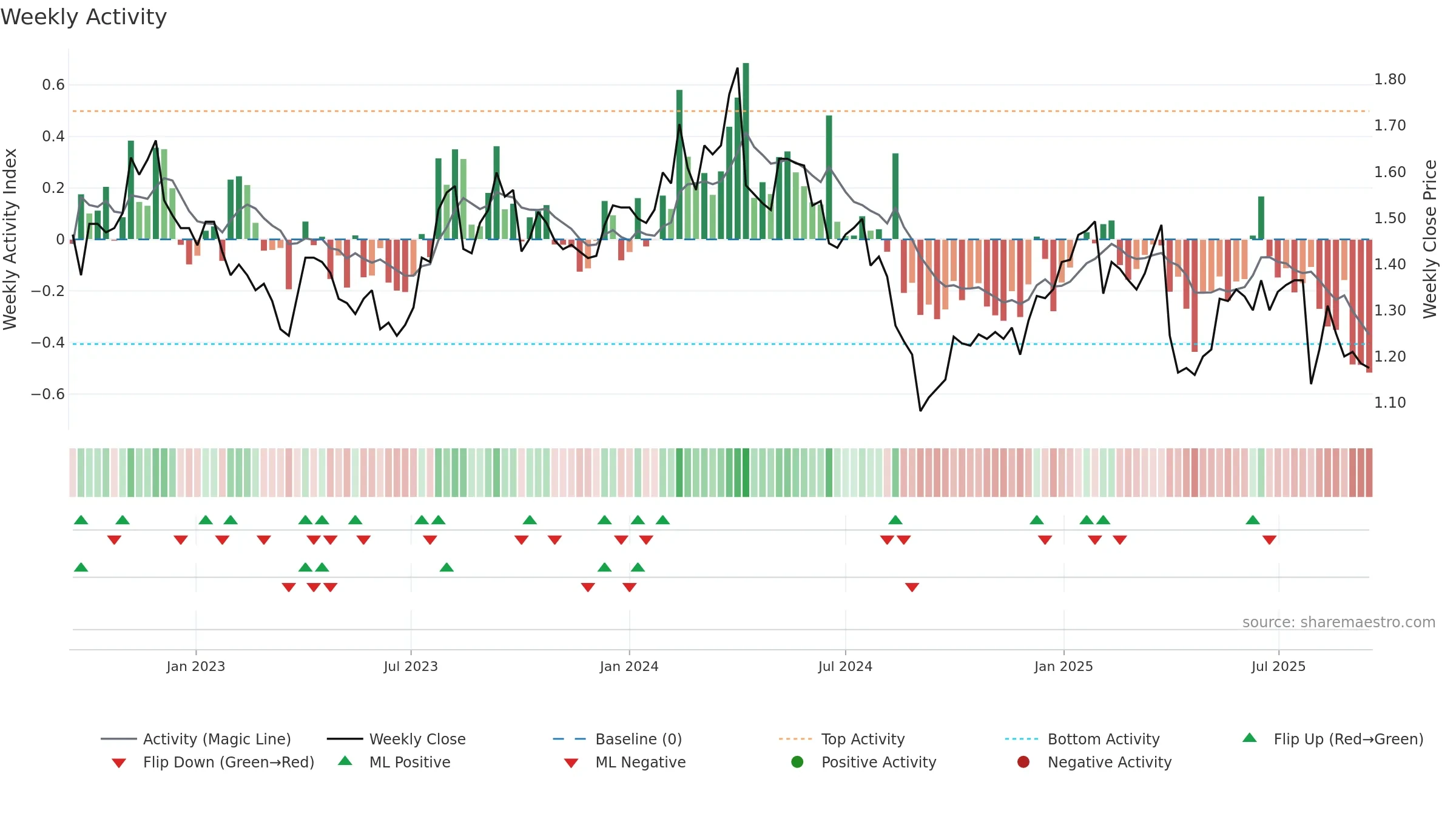The width and height of the screenshot is (1456, 819).
Task: Click the Activity (Magic Line) legend entry
Action: pos(196,739)
